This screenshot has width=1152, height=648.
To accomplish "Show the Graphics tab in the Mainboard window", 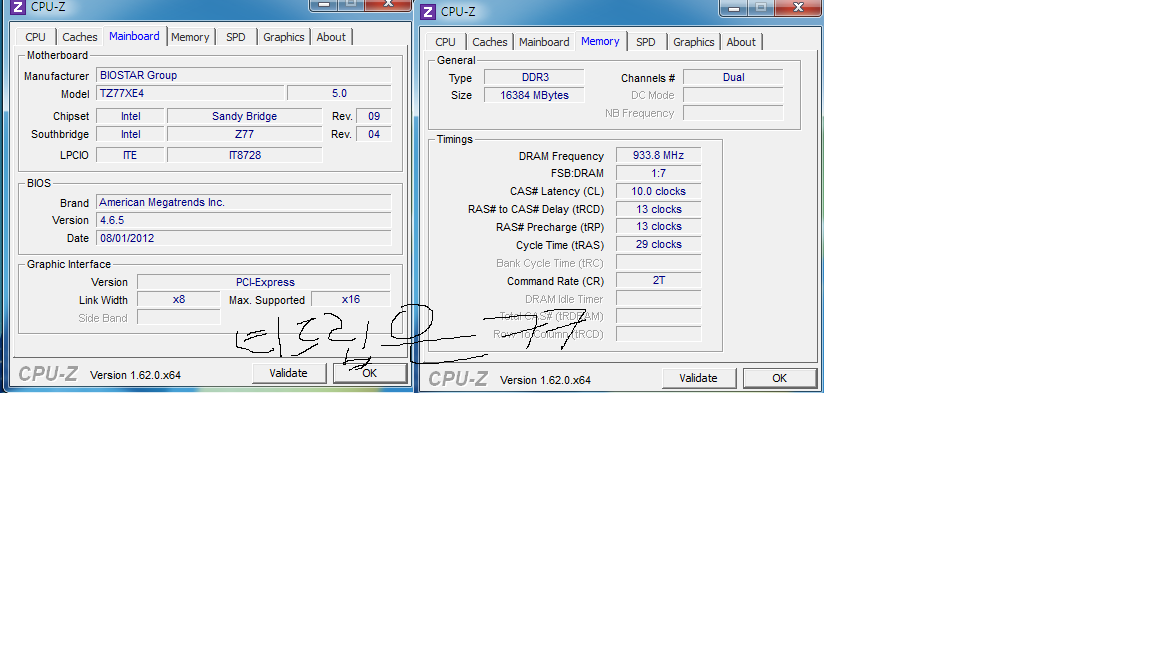I will (x=284, y=37).
